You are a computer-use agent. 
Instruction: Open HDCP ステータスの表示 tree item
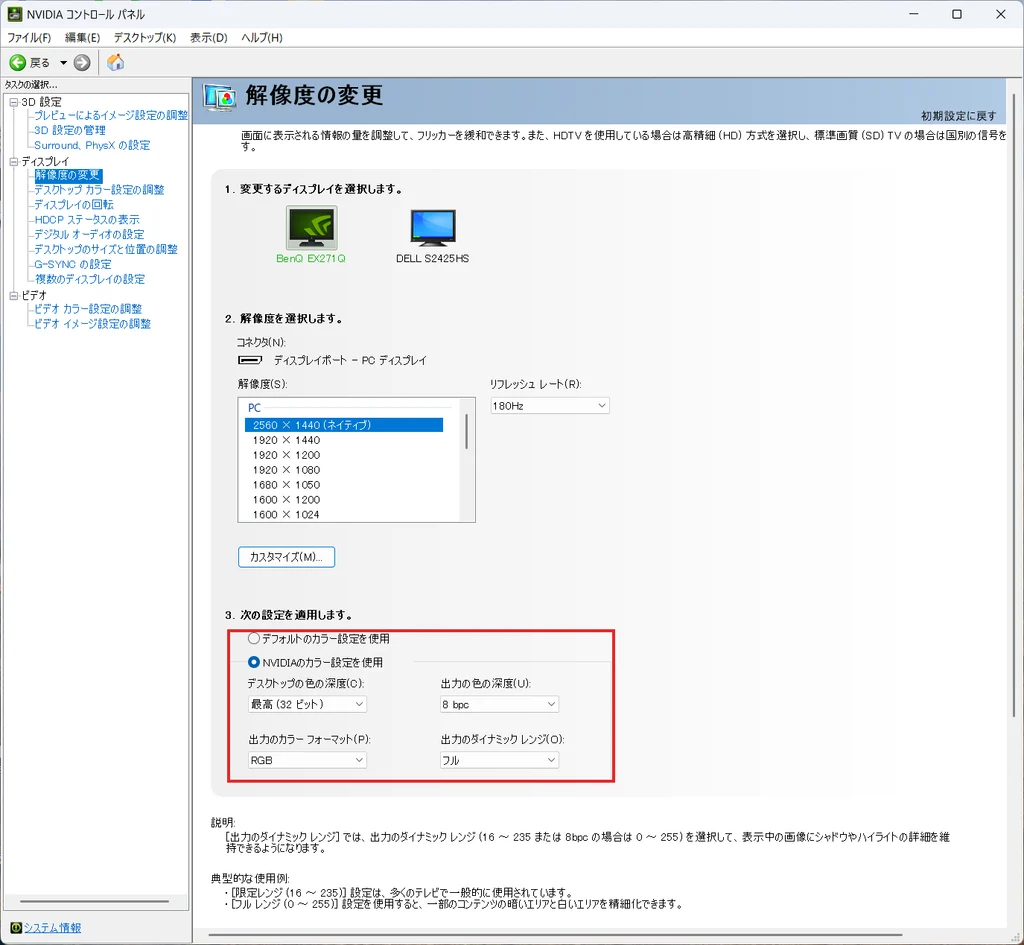coord(87,219)
